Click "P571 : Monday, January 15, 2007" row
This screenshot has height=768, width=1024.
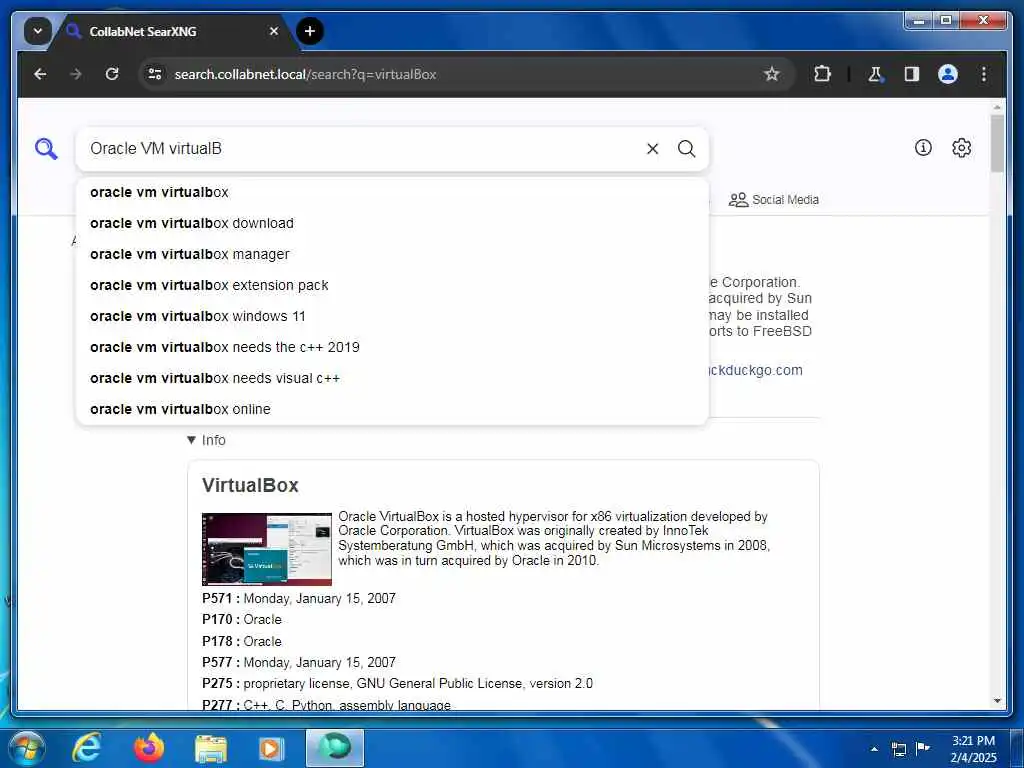(298, 598)
